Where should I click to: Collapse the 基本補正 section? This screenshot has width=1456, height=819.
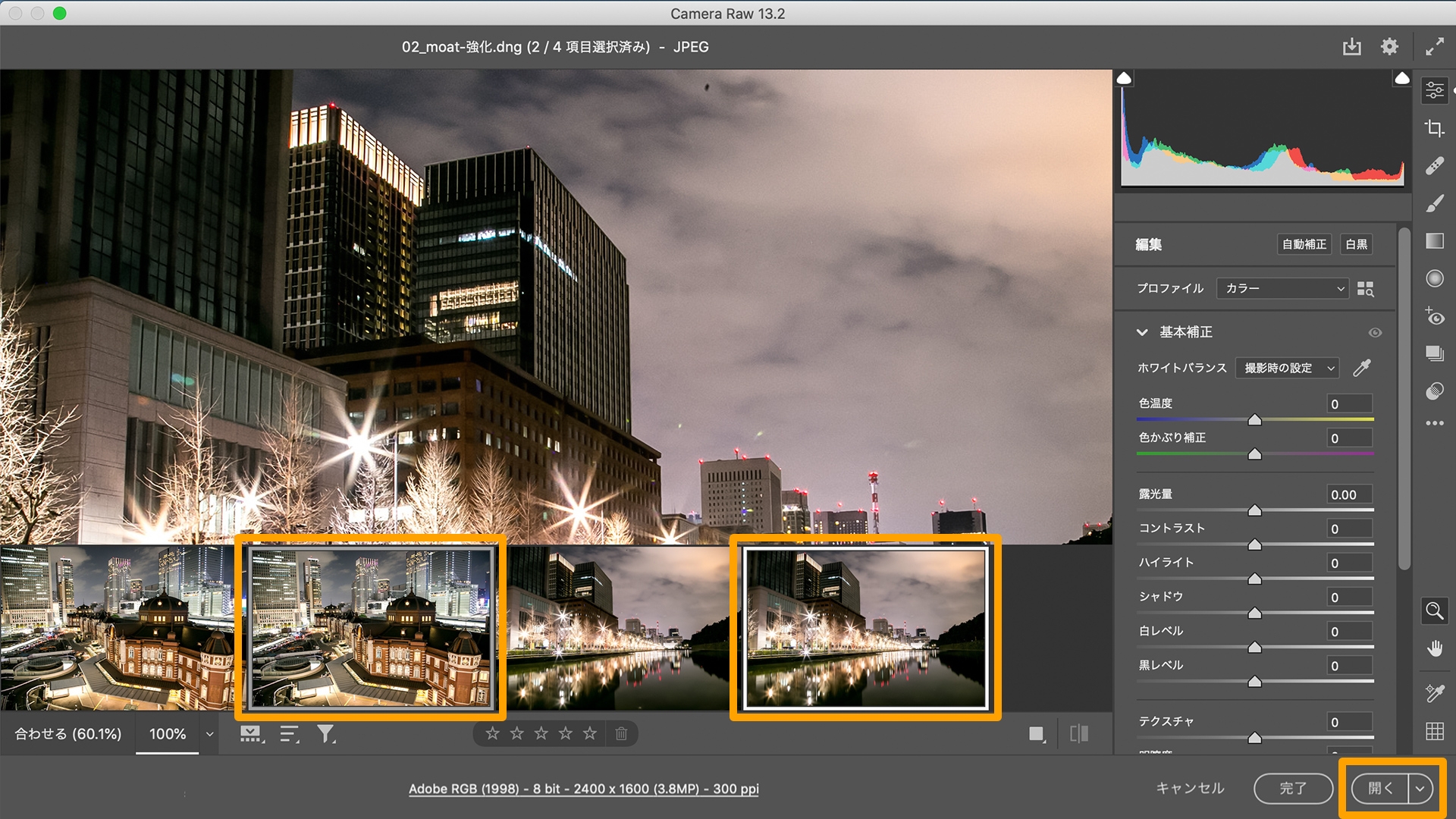tap(1142, 332)
